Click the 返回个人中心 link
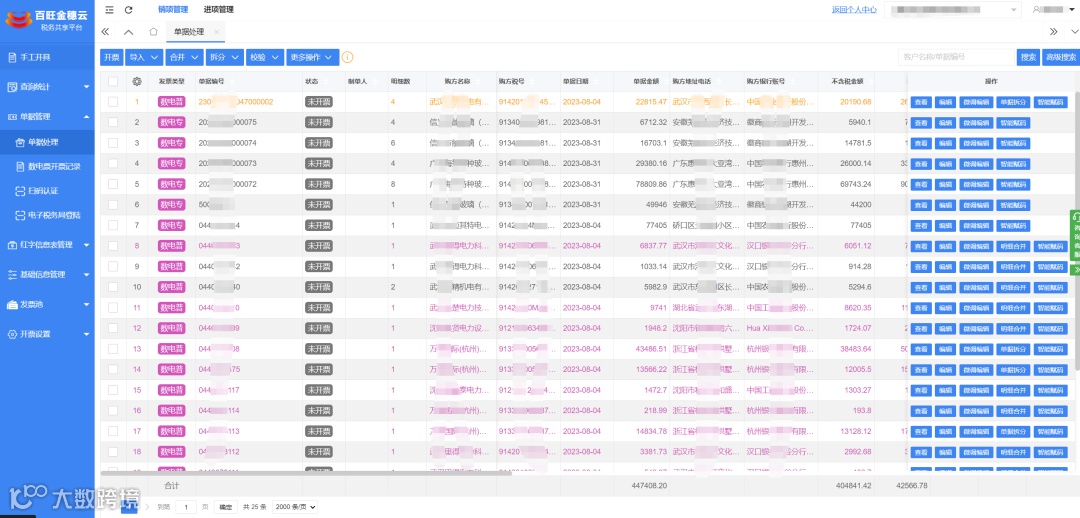This screenshot has width=1080, height=518. [x=854, y=10]
